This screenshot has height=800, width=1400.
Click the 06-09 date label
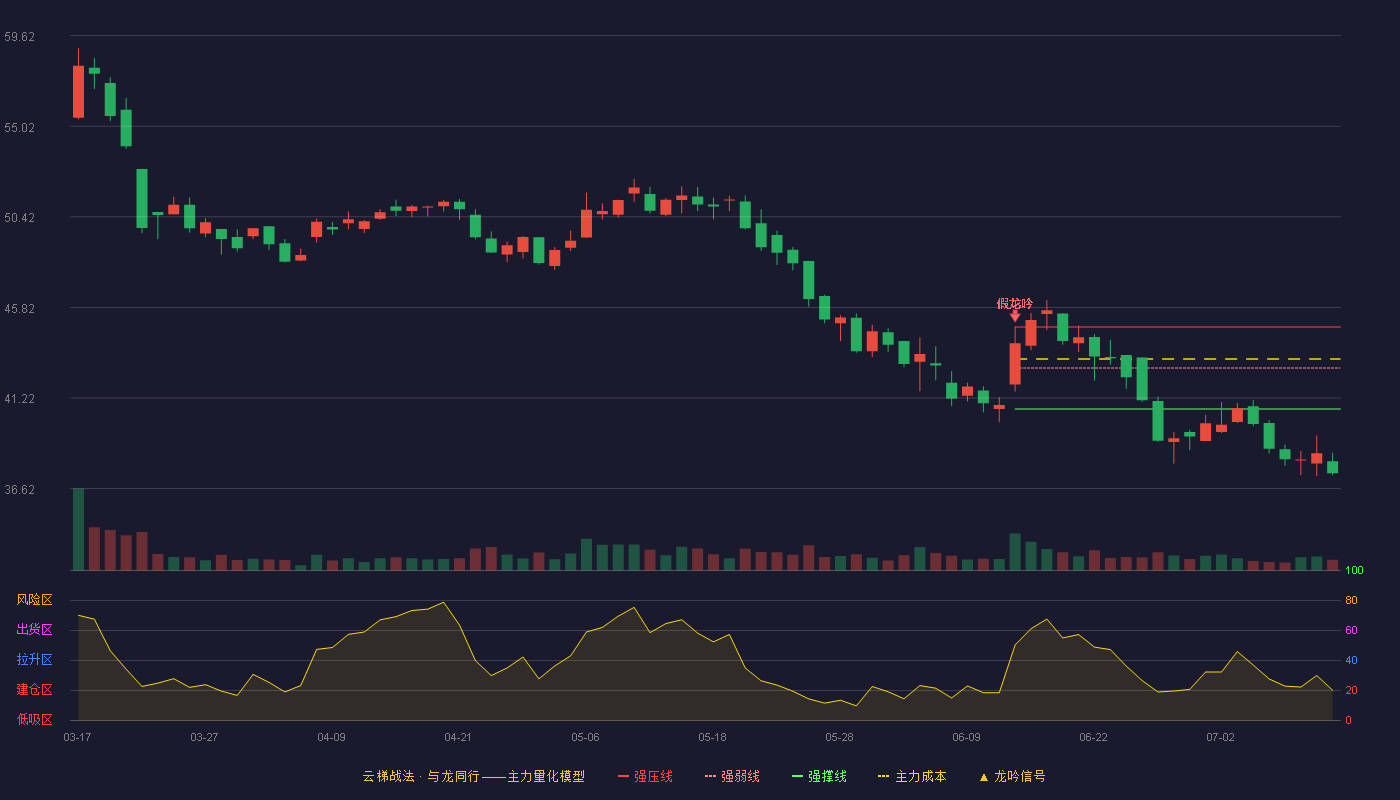(966, 737)
